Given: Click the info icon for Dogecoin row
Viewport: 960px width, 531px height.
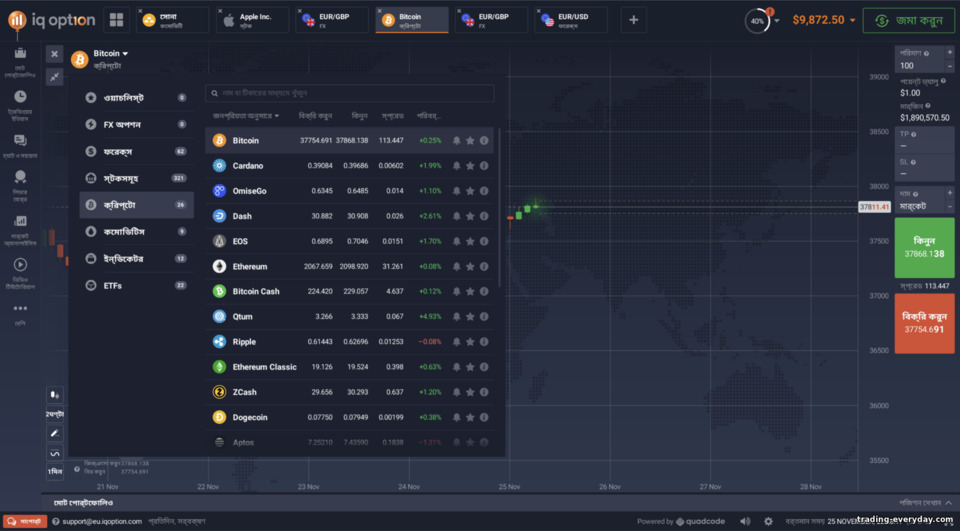Looking at the screenshot, I should click(484, 417).
